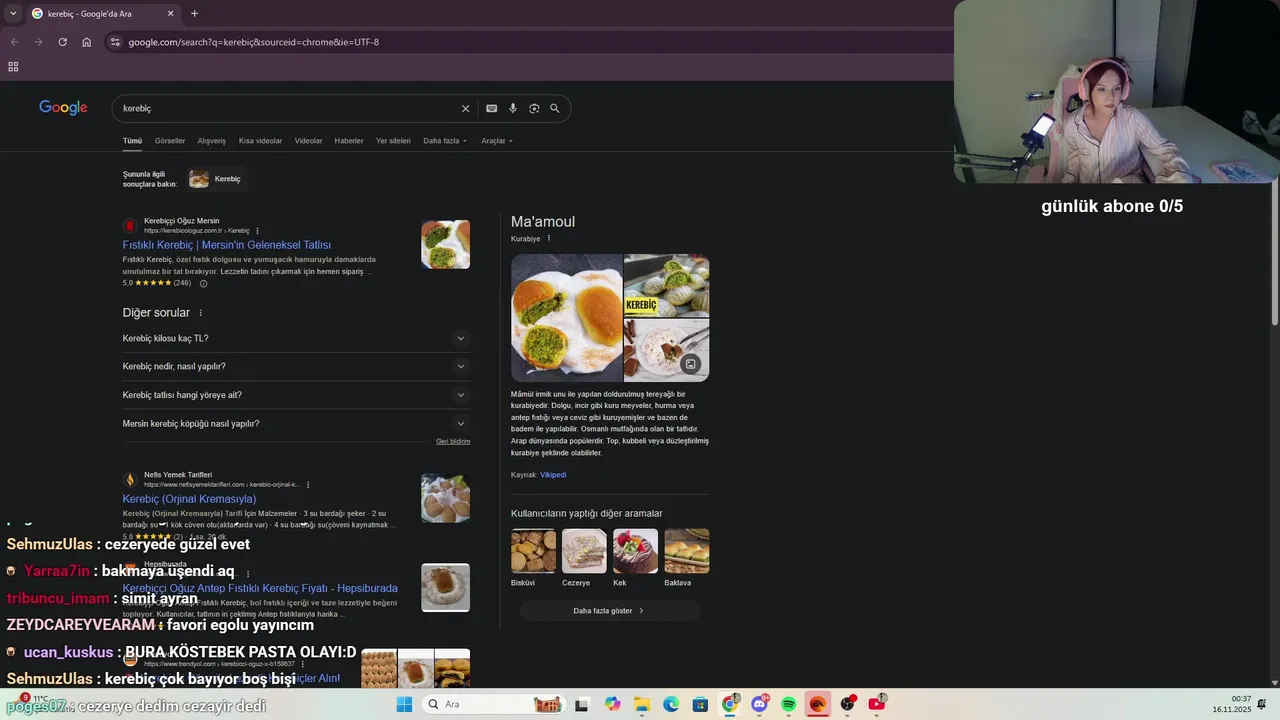
Task: Click the Google logo
Action: tap(63, 108)
